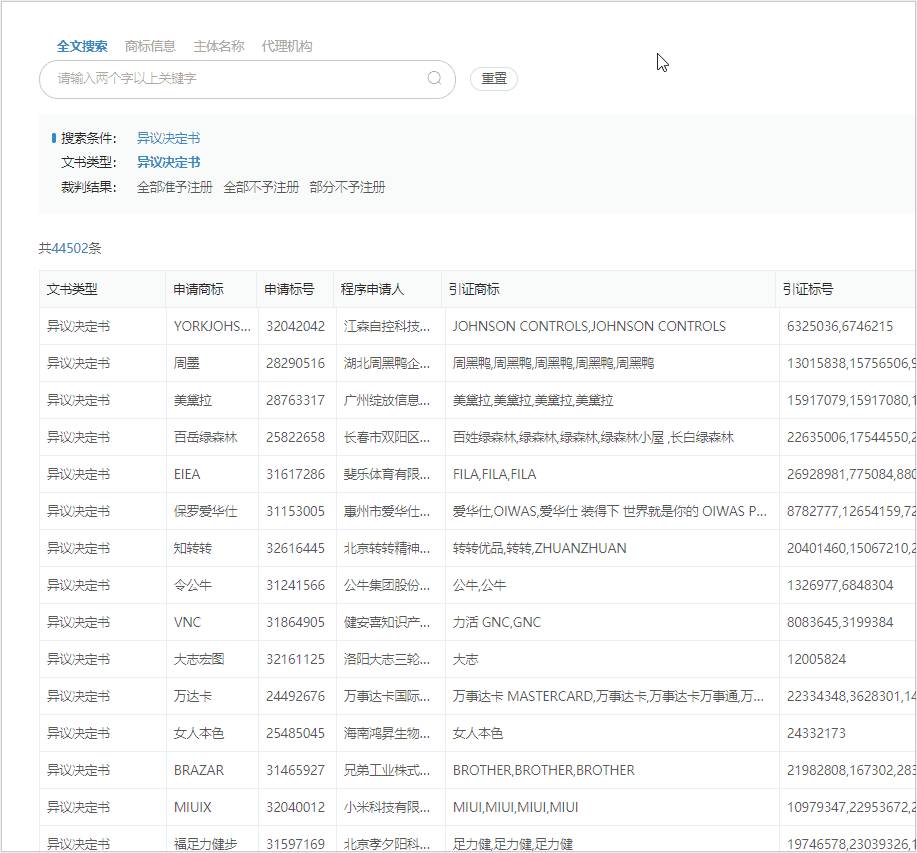Click the 异议决定书 link beside 文书类型

(x=167, y=162)
